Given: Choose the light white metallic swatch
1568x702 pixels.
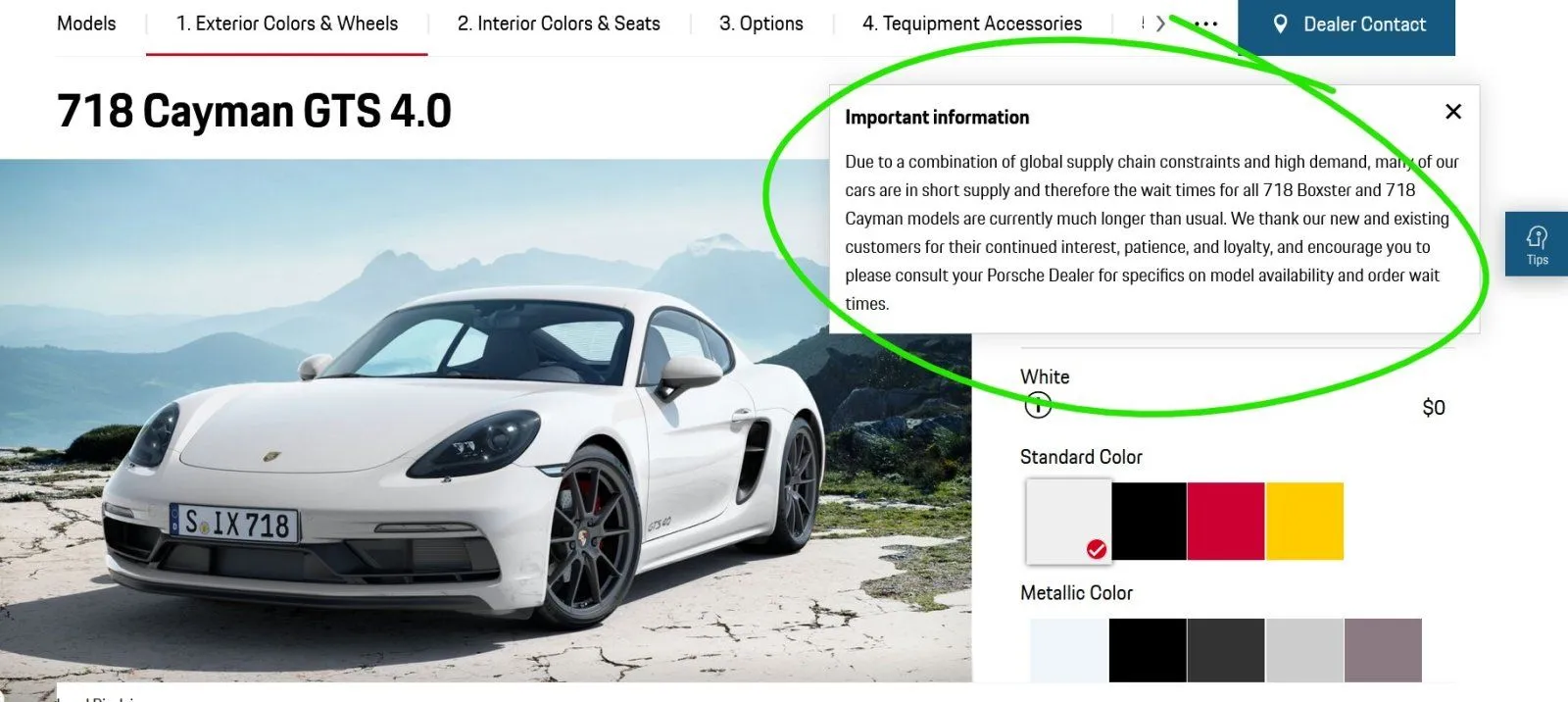Looking at the screenshot, I should (x=1069, y=650).
